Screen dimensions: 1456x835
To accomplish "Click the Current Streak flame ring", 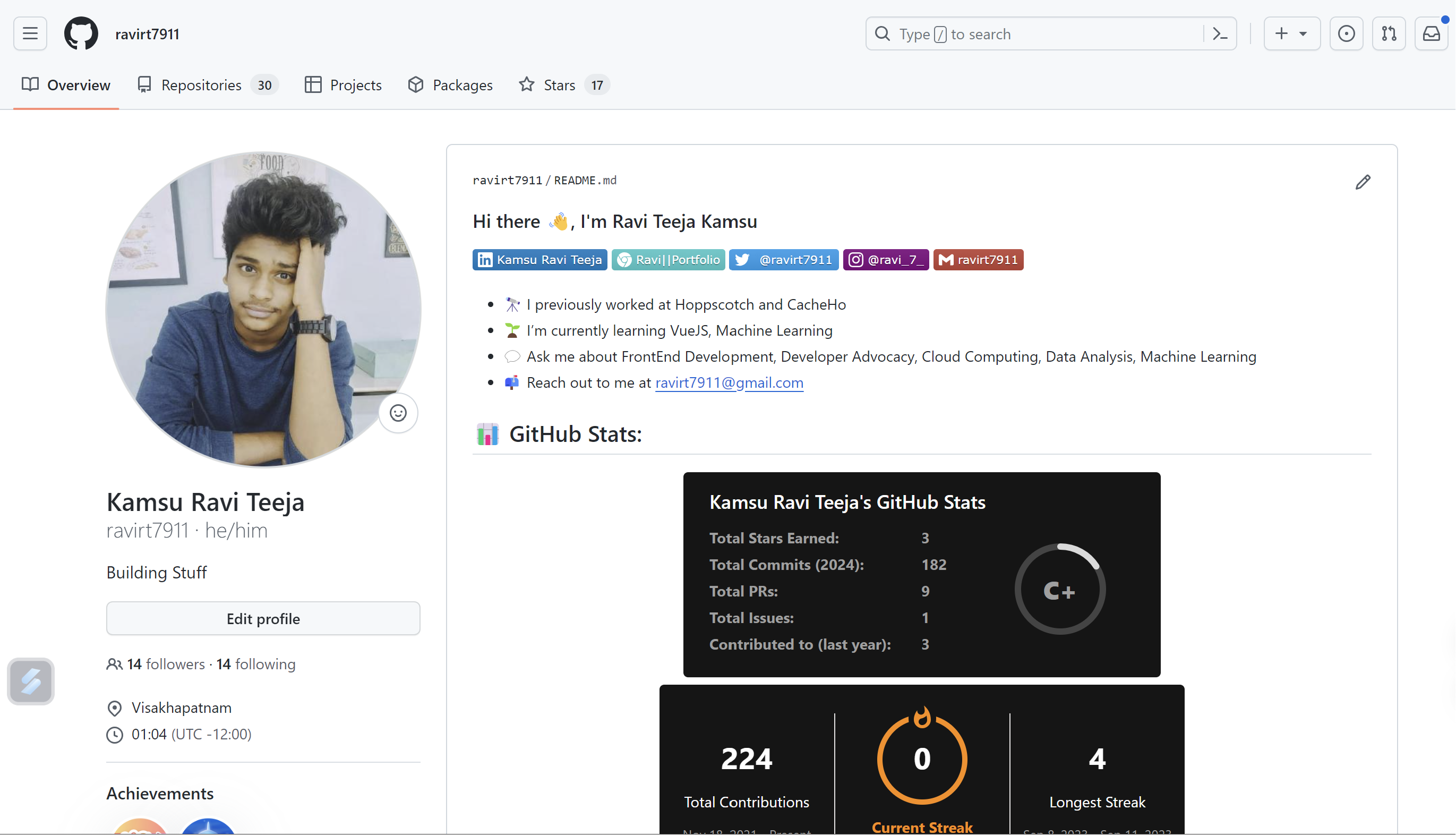I will tap(922, 756).
